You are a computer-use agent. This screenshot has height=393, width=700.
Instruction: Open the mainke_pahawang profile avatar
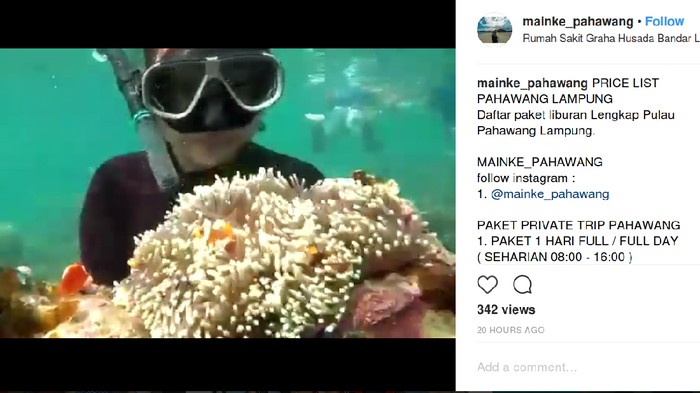494,29
